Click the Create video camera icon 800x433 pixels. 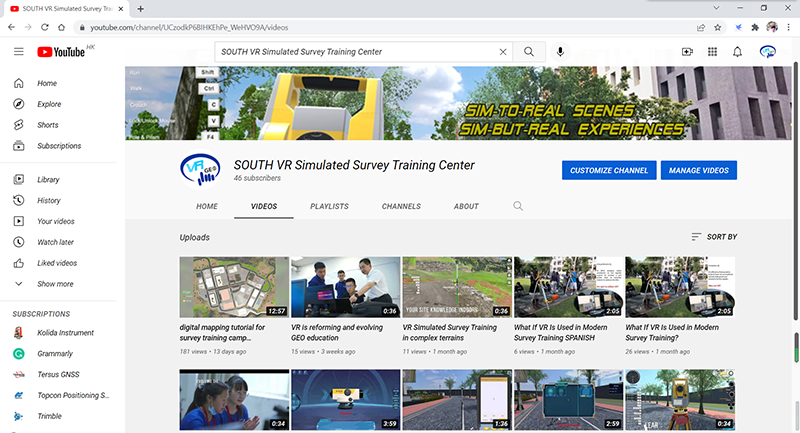pyautogui.click(x=687, y=52)
